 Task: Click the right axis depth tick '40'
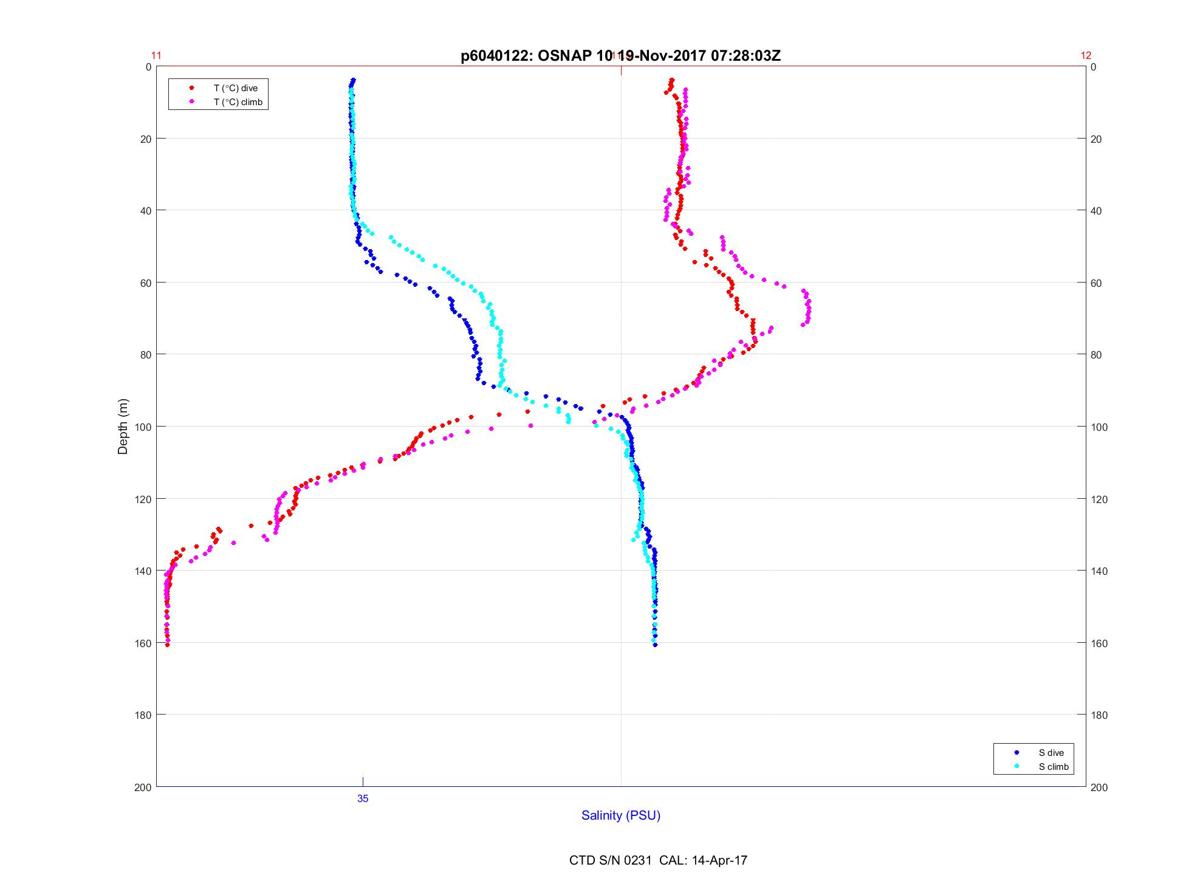point(1096,211)
